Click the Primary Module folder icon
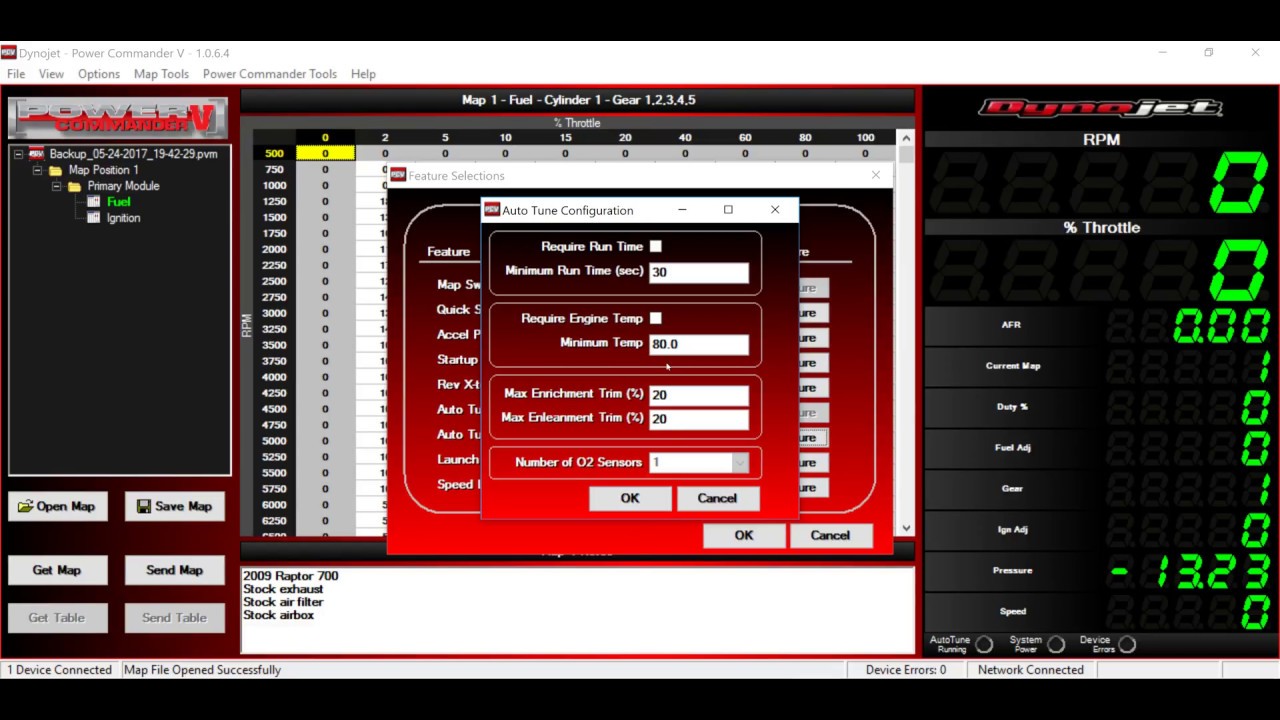 coord(75,186)
